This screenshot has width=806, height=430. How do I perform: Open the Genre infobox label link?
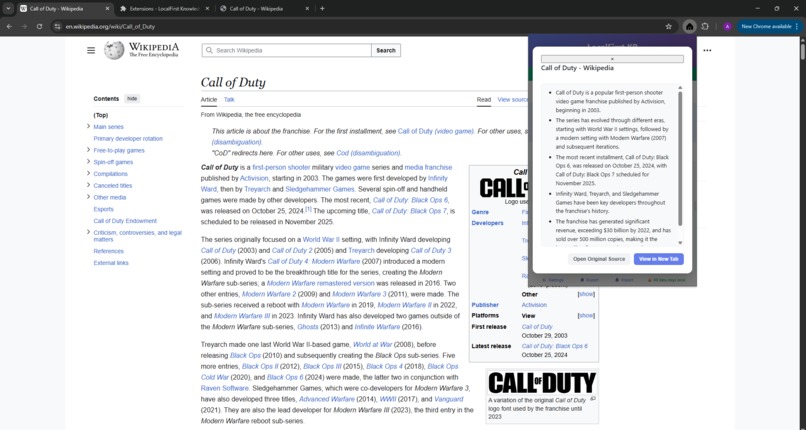click(x=480, y=212)
